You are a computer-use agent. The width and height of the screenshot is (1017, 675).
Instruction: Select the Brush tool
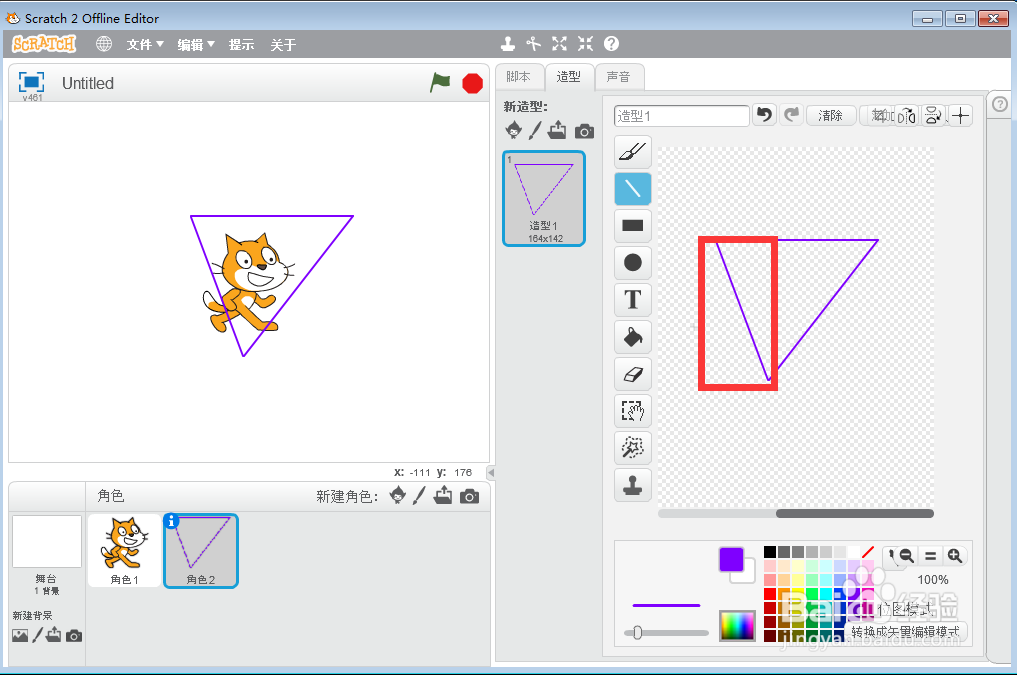(632, 152)
